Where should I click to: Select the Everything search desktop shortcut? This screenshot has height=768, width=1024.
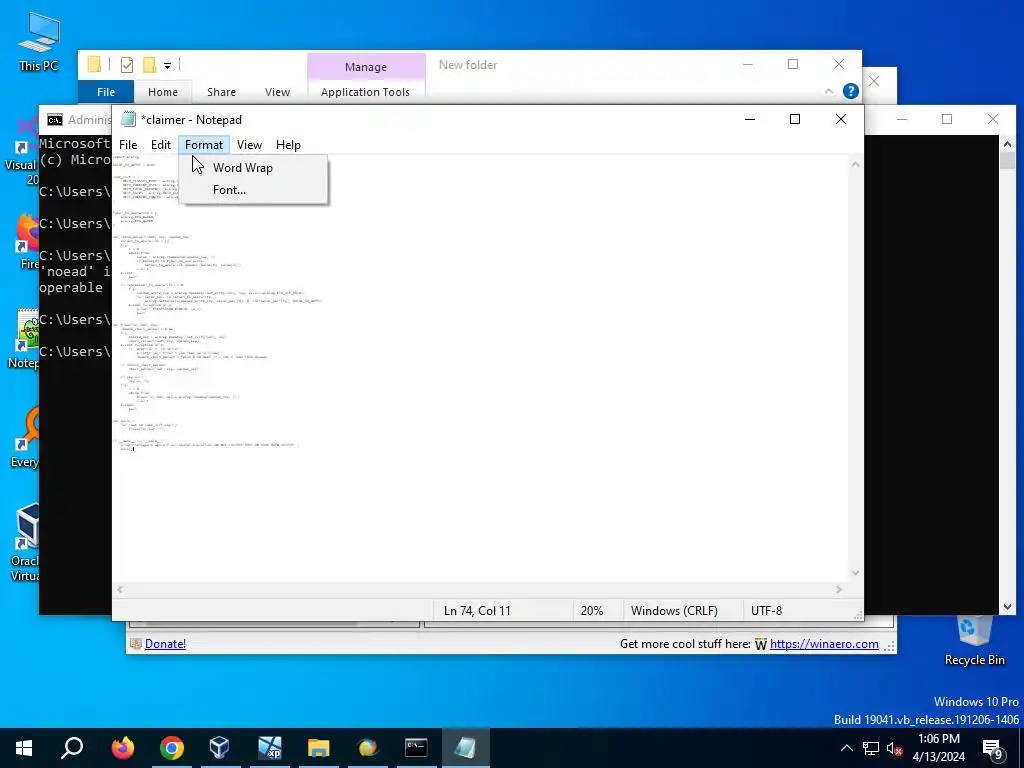point(25,436)
